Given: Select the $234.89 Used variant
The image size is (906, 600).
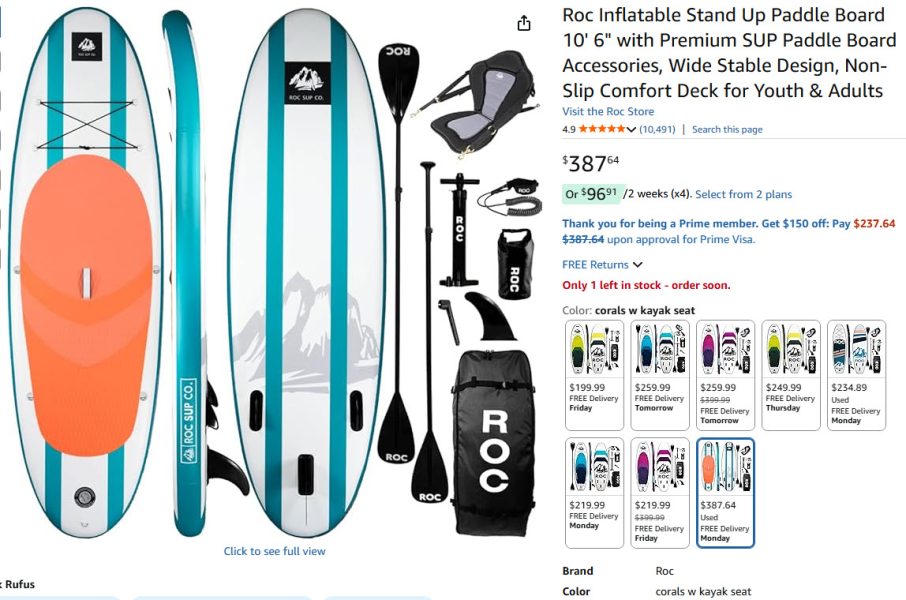Looking at the screenshot, I should pos(856,375).
